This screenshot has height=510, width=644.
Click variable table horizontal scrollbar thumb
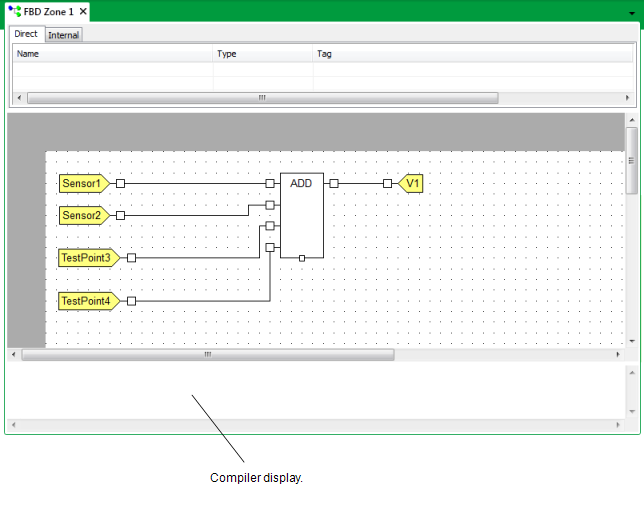tap(262, 98)
